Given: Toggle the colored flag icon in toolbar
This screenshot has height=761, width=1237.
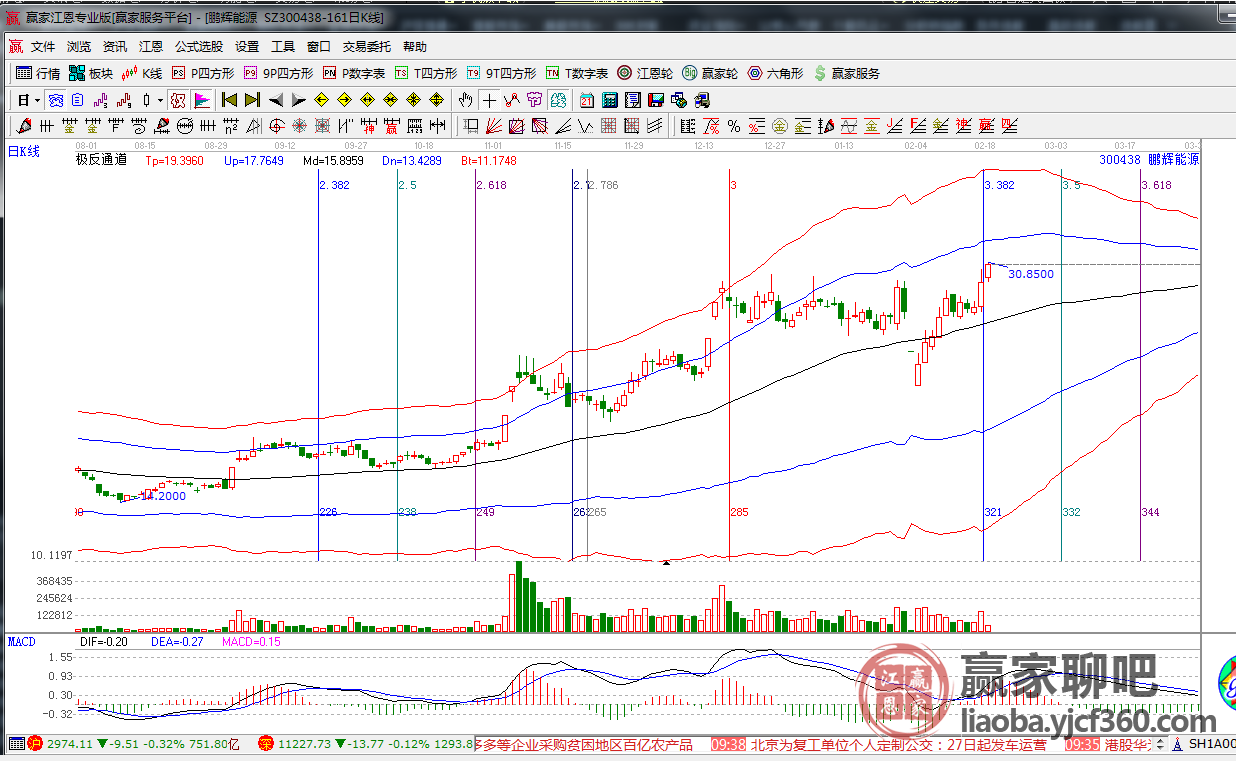Looking at the screenshot, I should pyautogui.click(x=202, y=101).
